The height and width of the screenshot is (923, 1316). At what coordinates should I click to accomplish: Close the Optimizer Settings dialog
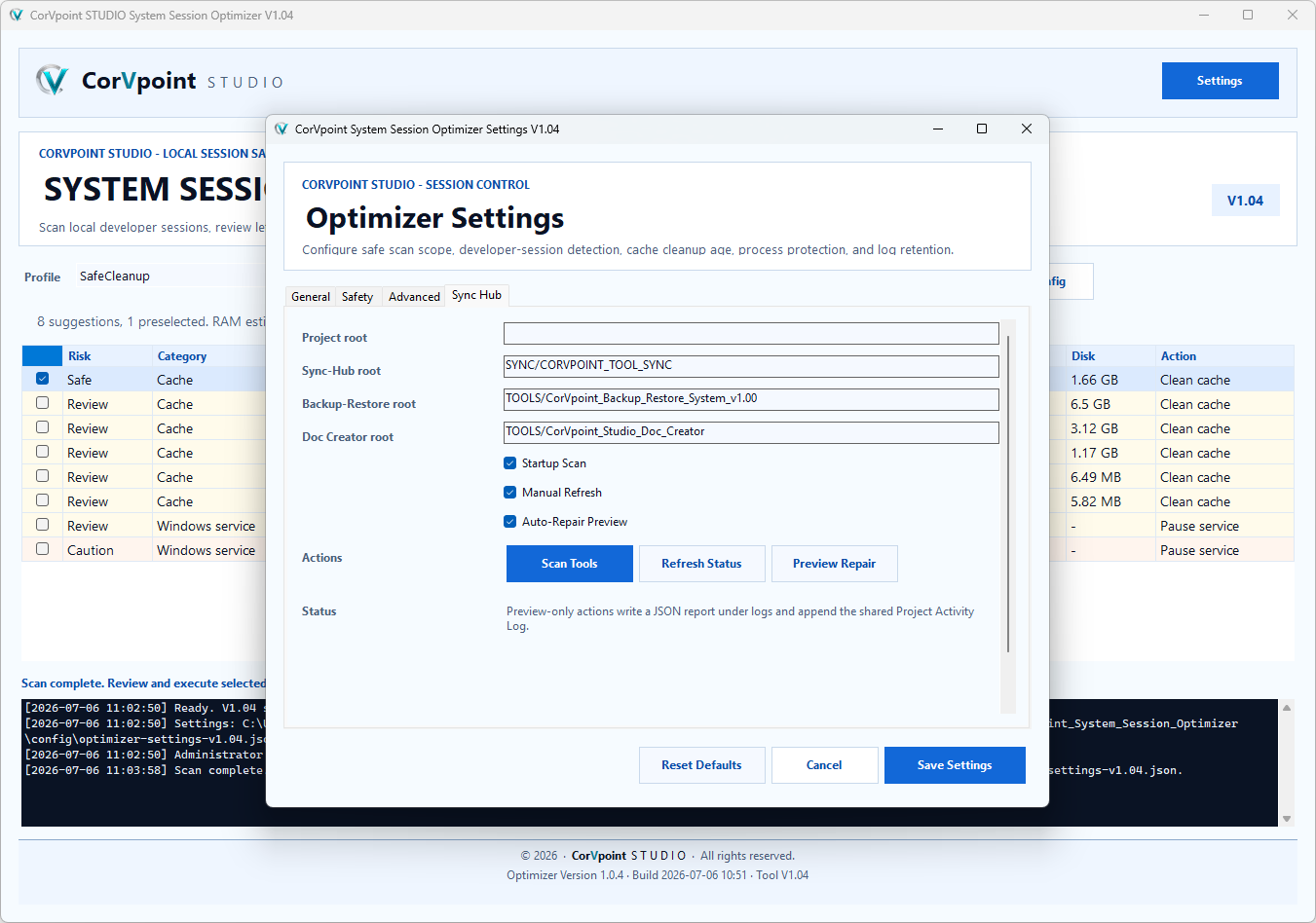pyautogui.click(x=1026, y=129)
